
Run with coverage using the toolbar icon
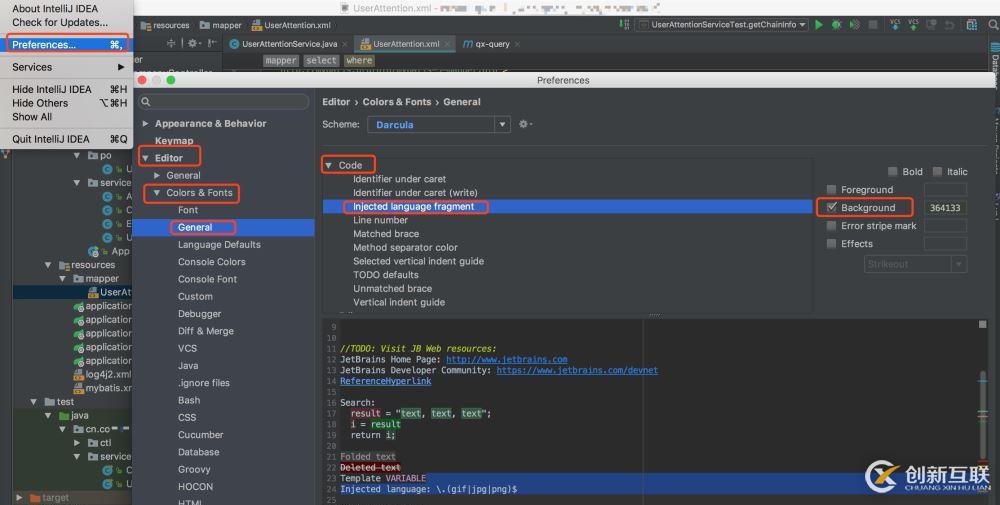[855, 25]
